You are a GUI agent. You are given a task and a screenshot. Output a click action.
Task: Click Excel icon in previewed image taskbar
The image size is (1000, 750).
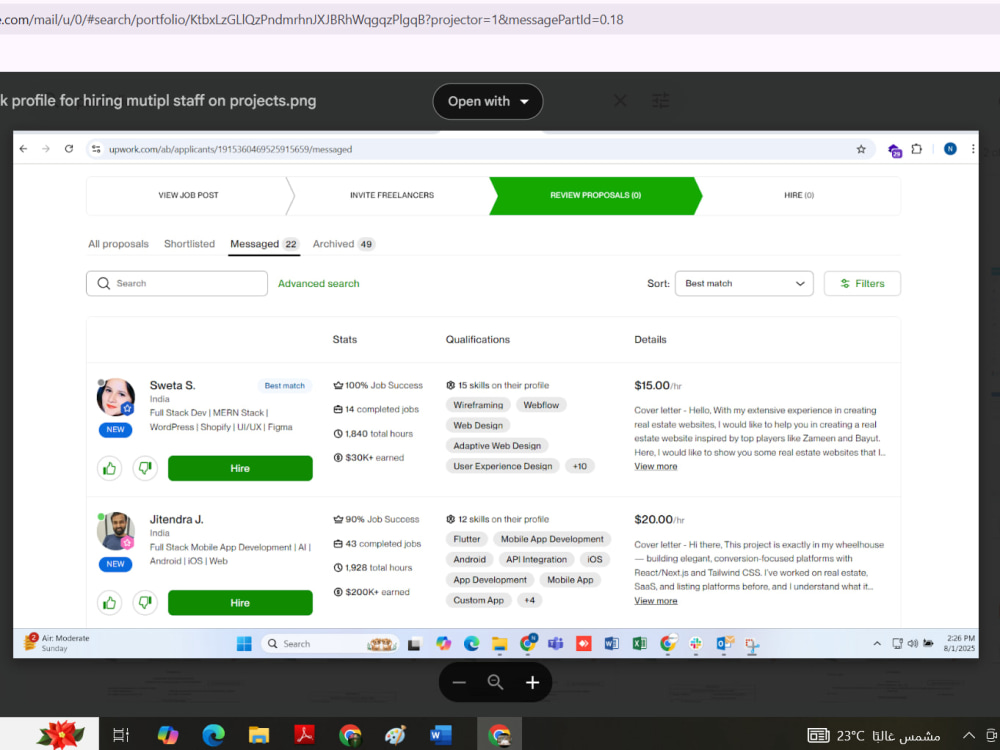(x=640, y=643)
